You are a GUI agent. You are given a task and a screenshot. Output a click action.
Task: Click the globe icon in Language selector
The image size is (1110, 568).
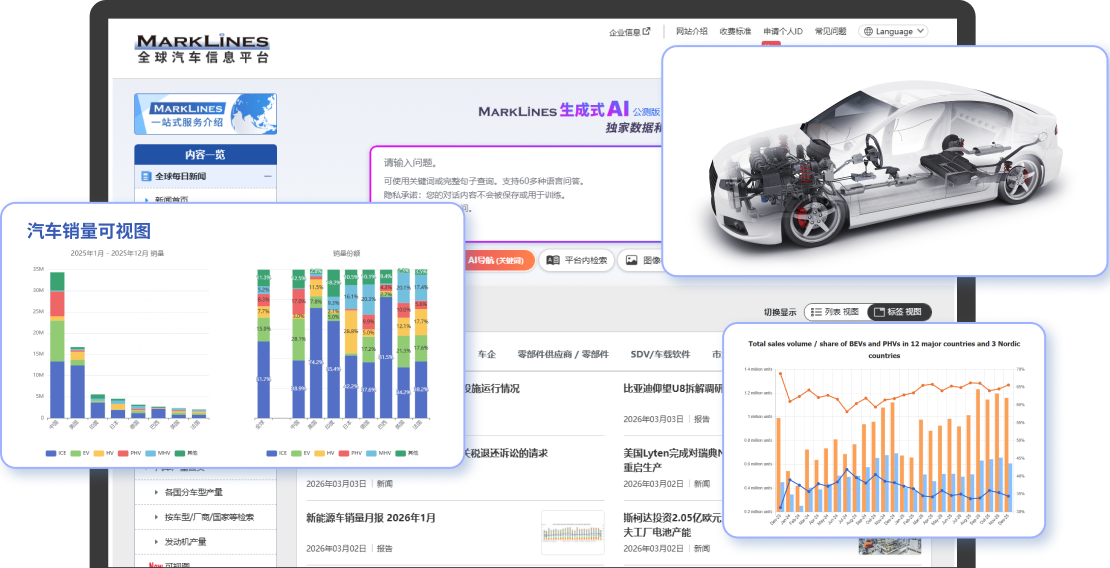click(867, 31)
